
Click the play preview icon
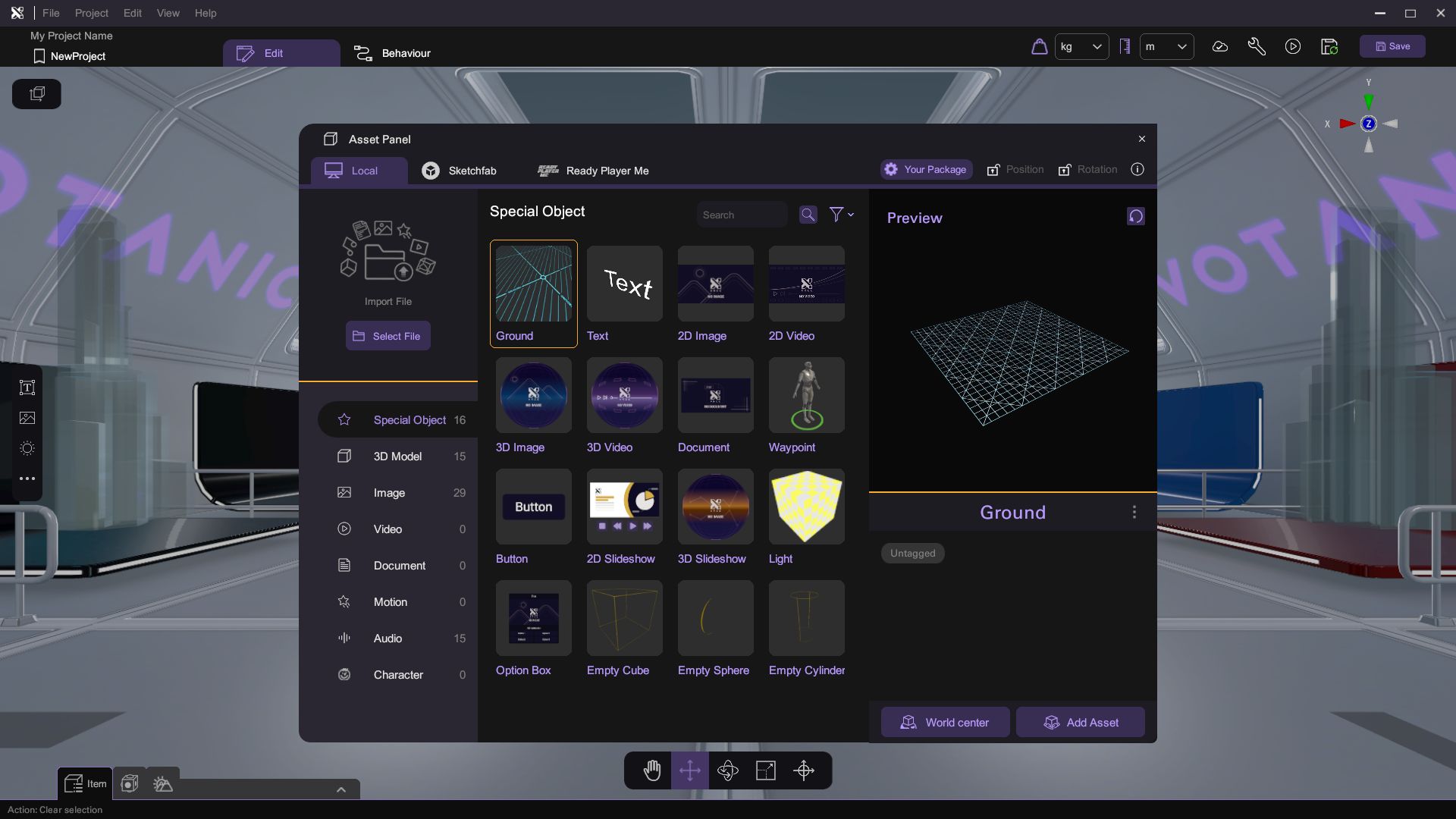1293,46
